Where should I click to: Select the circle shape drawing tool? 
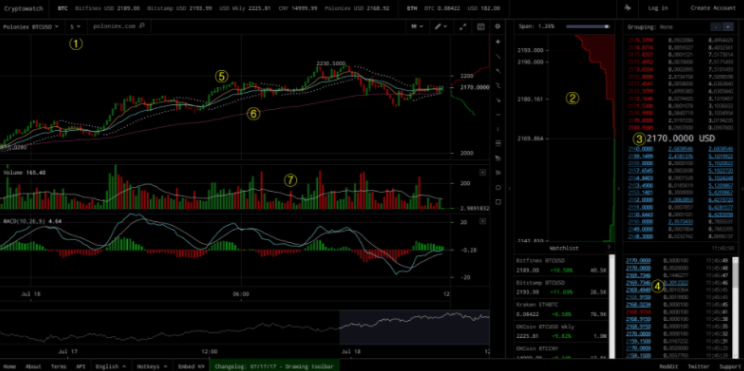(x=498, y=187)
